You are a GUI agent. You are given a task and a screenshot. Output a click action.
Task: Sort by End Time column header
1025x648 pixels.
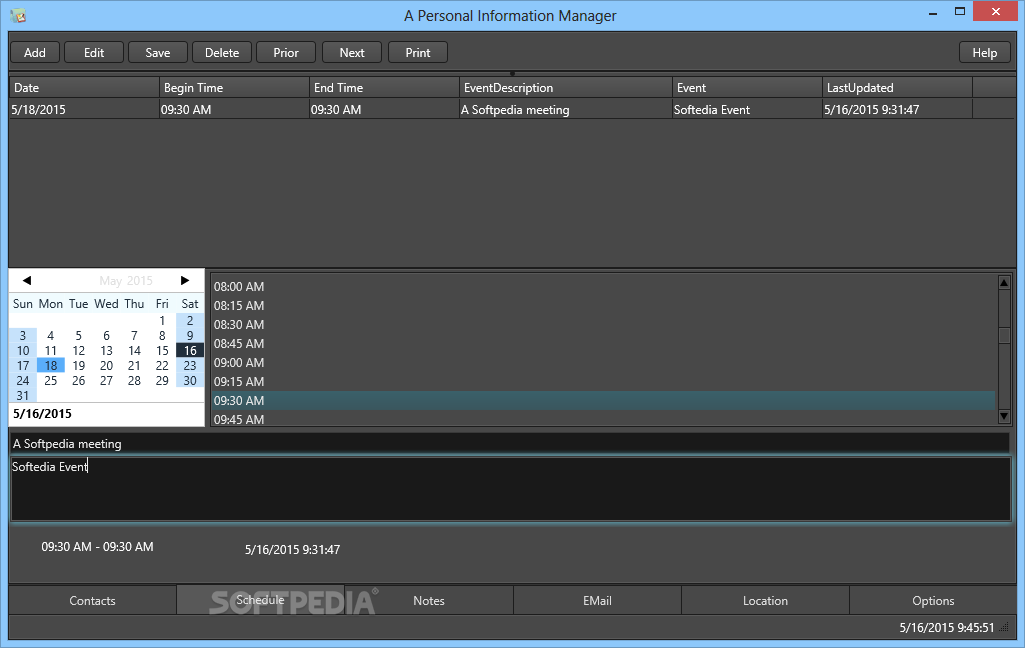(x=384, y=88)
